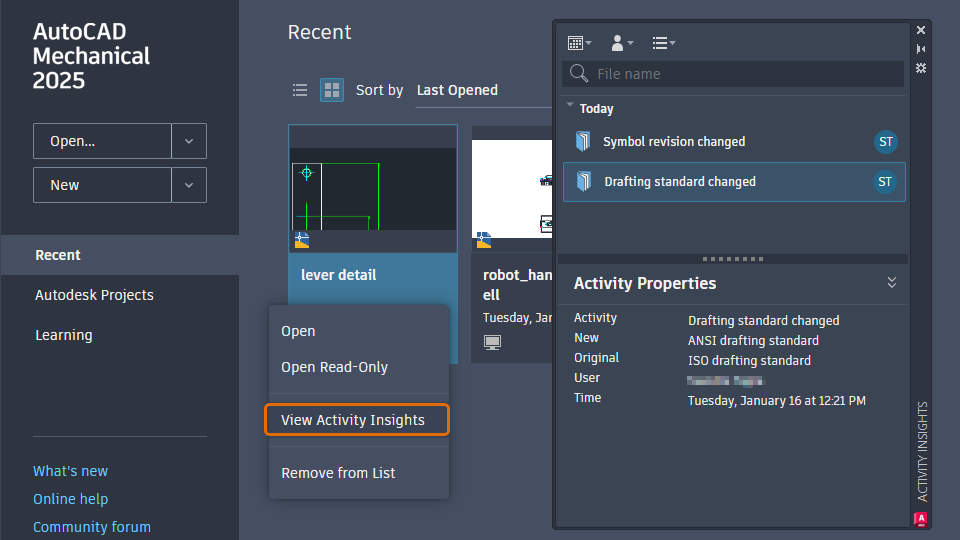Collapse the Activity Properties section
This screenshot has height=540, width=960.
891,282
